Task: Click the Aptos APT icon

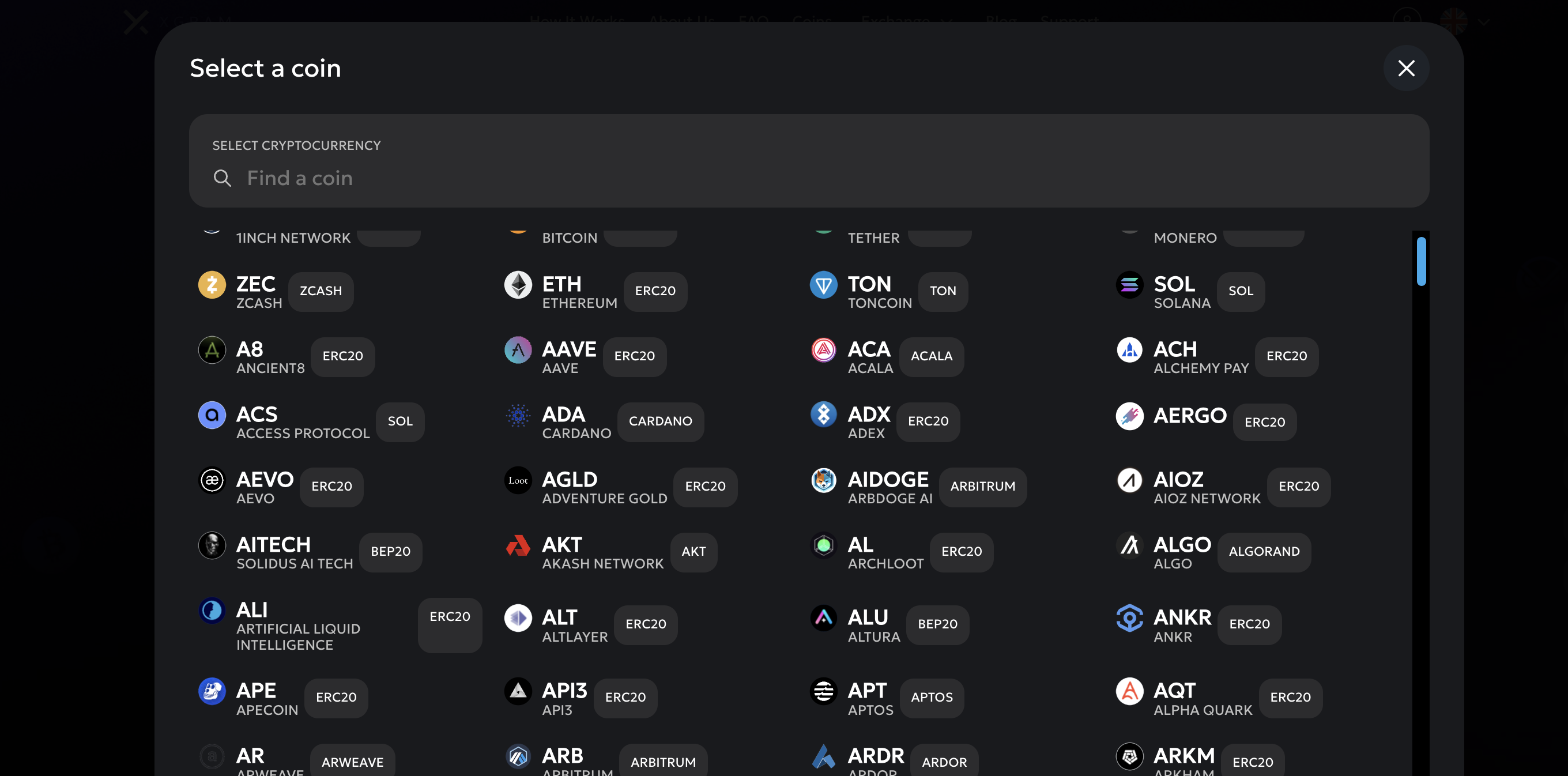Action: 824,691
